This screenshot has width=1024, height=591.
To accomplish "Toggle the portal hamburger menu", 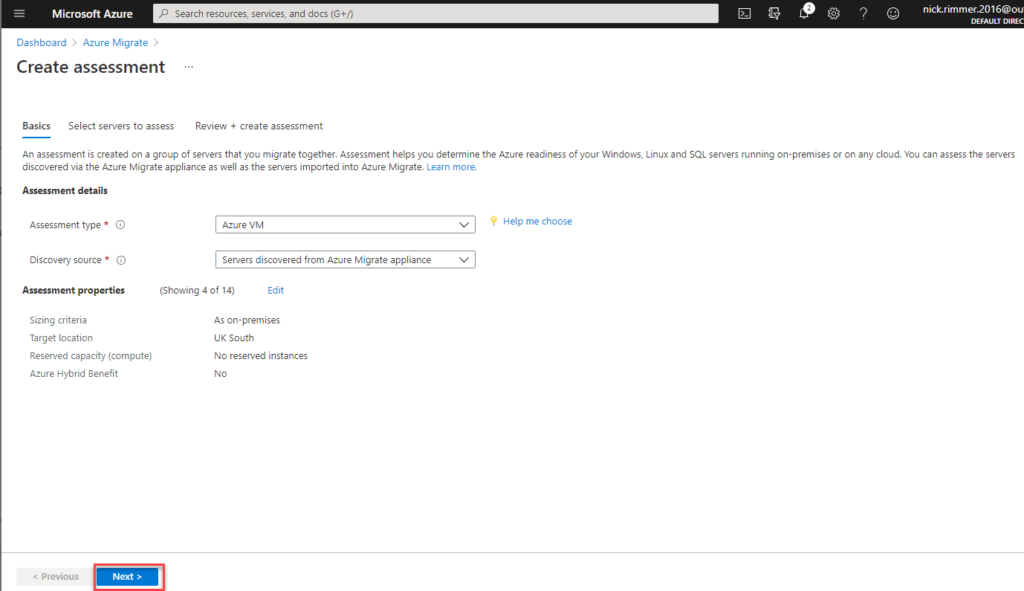I will click(x=18, y=13).
